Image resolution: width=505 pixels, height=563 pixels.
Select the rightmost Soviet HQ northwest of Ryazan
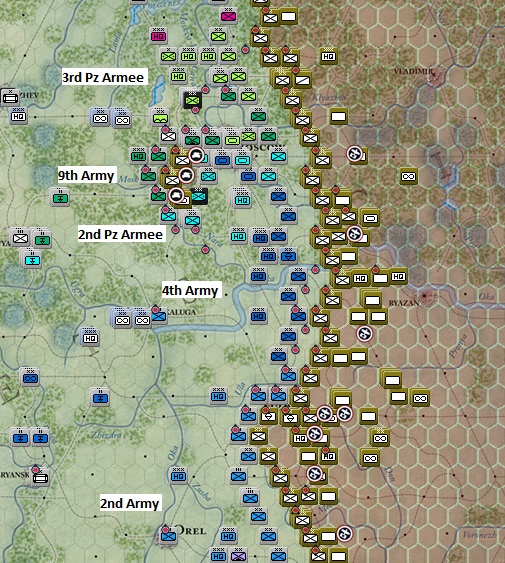coord(398,276)
